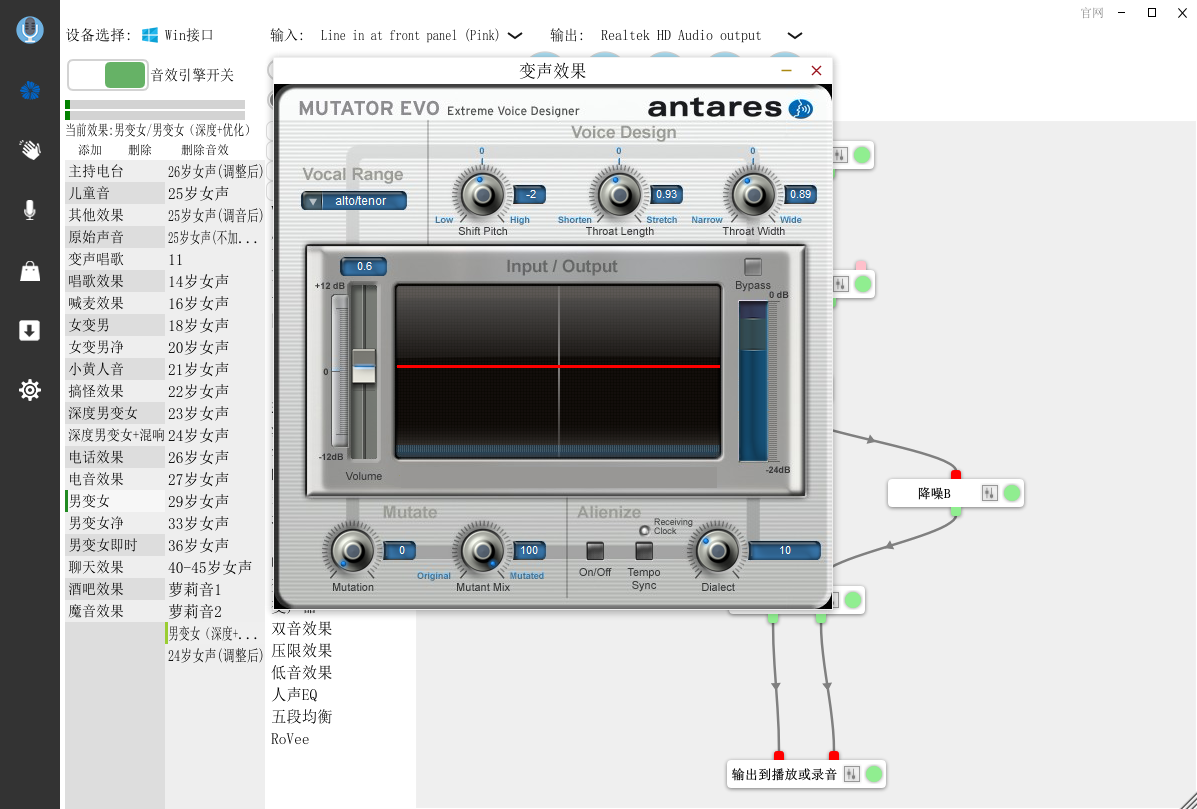The height and width of the screenshot is (809, 1197).
Task: Click the Antares logo icon
Action: coord(801,109)
